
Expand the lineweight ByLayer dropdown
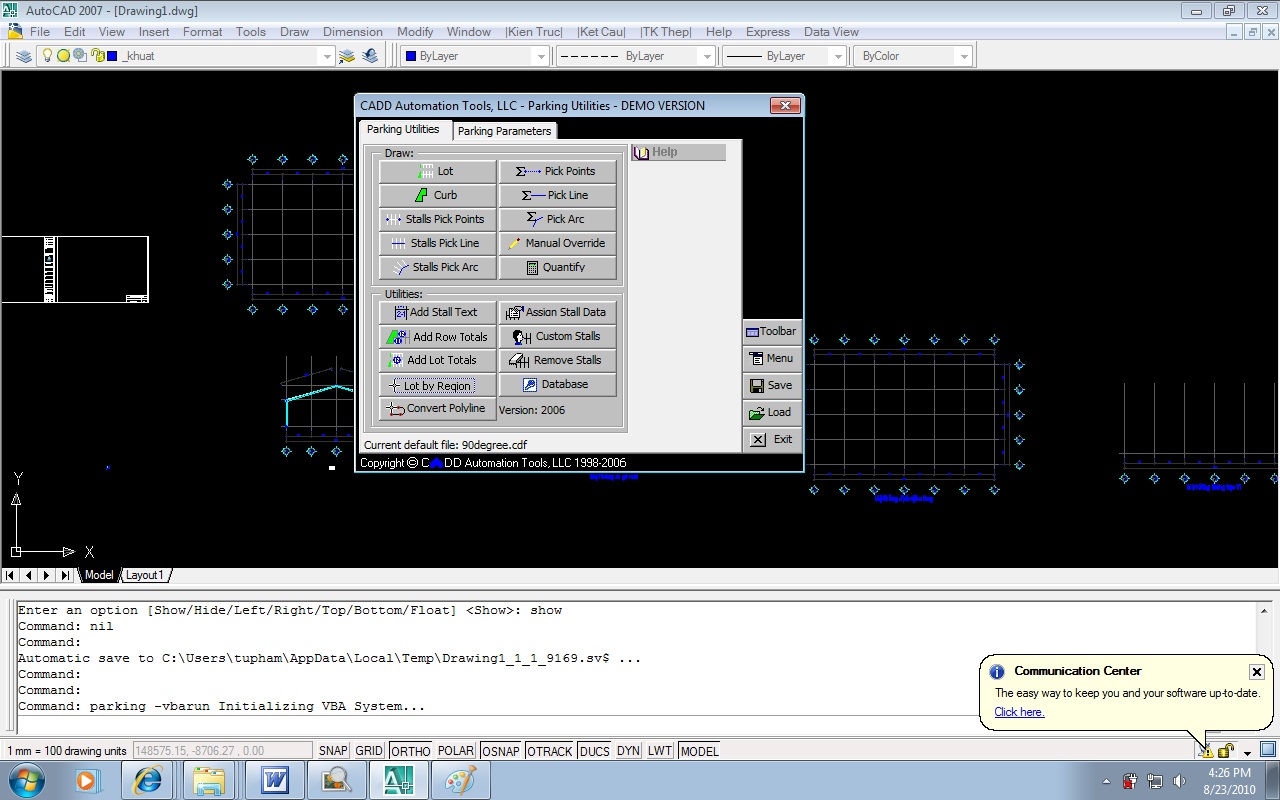[x=838, y=56]
